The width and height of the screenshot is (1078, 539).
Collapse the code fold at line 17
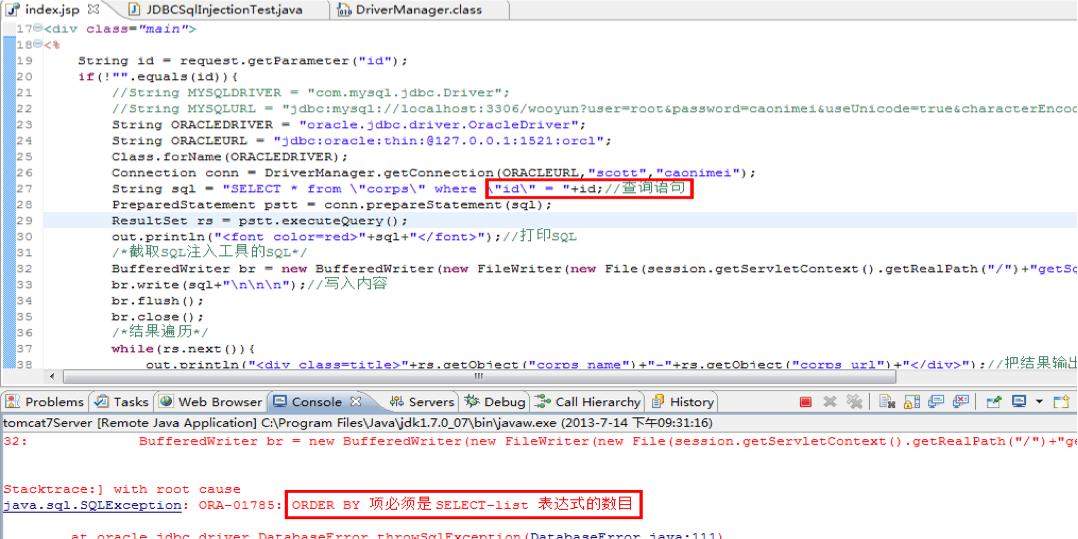[38, 29]
